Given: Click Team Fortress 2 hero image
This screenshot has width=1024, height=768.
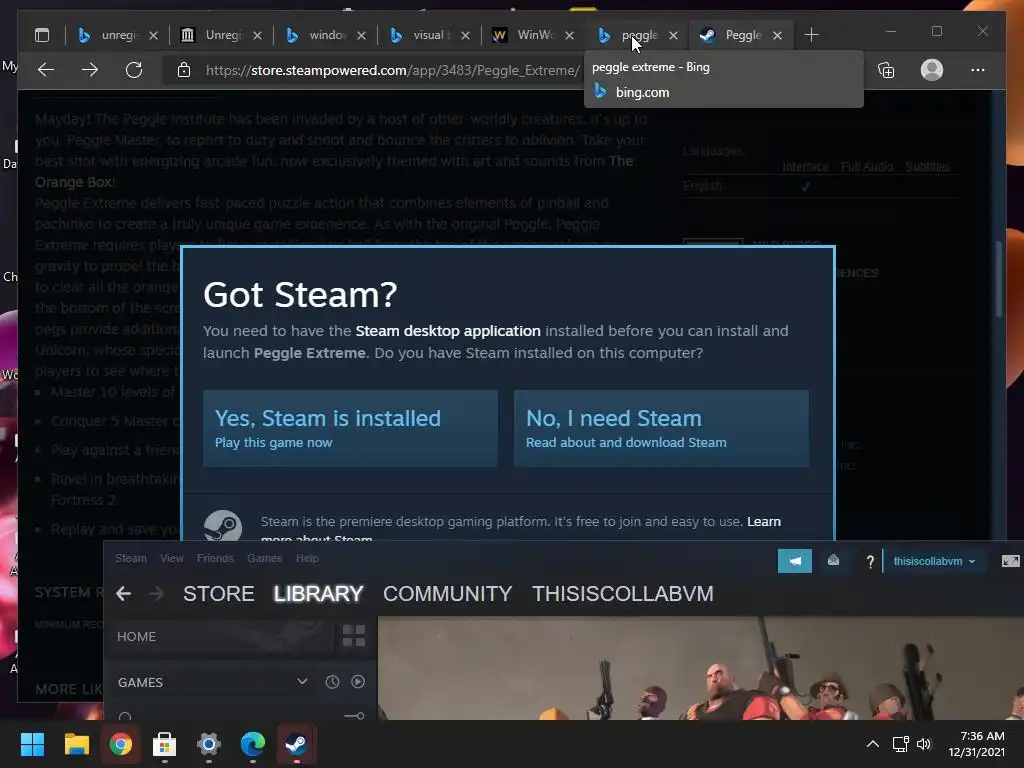Looking at the screenshot, I should click(701, 668).
